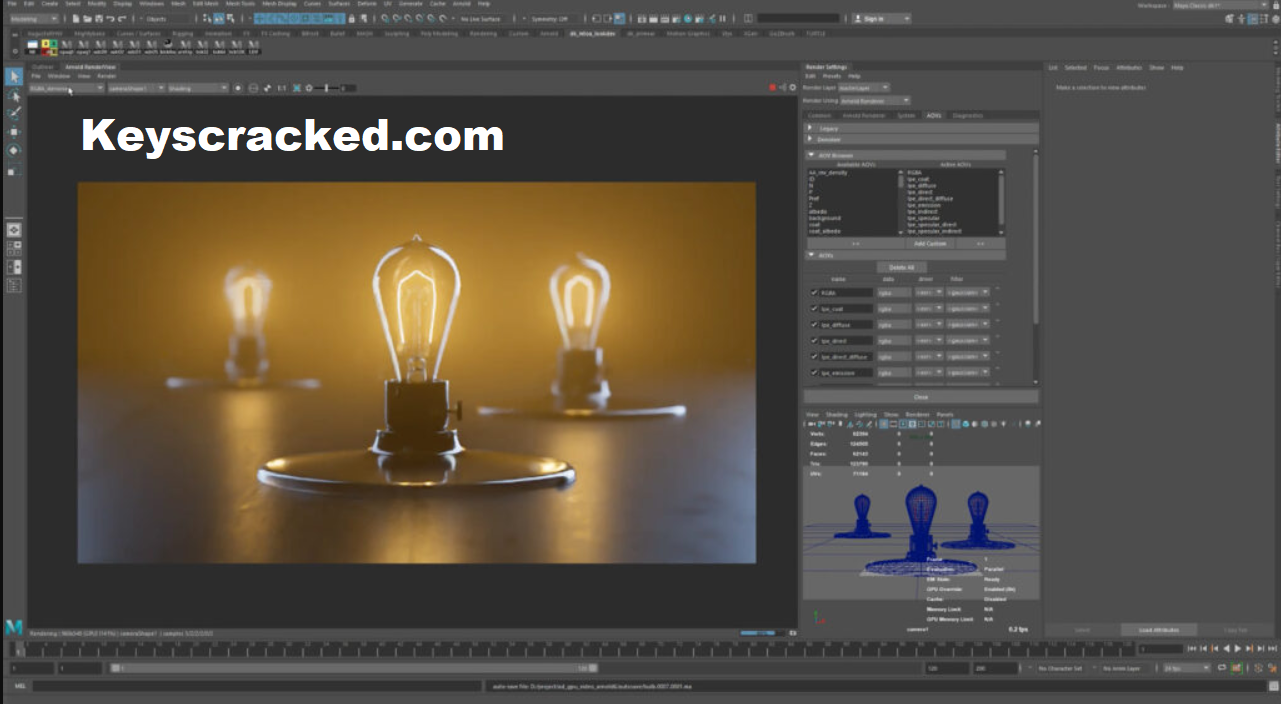Click the first shelf icon under the shelf tabs
1281x704 pixels.
click(33, 45)
